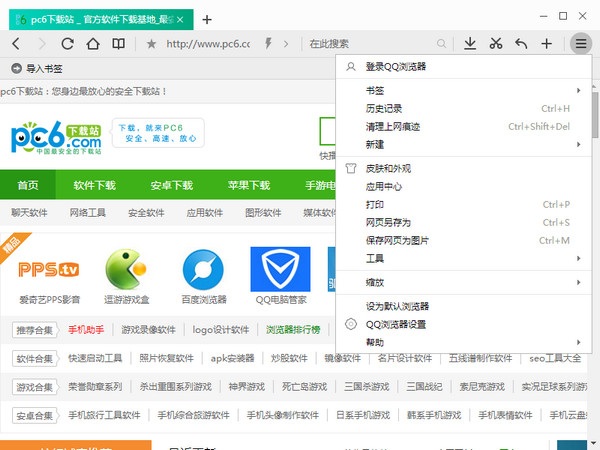
Task: Click the 手机旅行工具软件 link
Action: click(104, 415)
